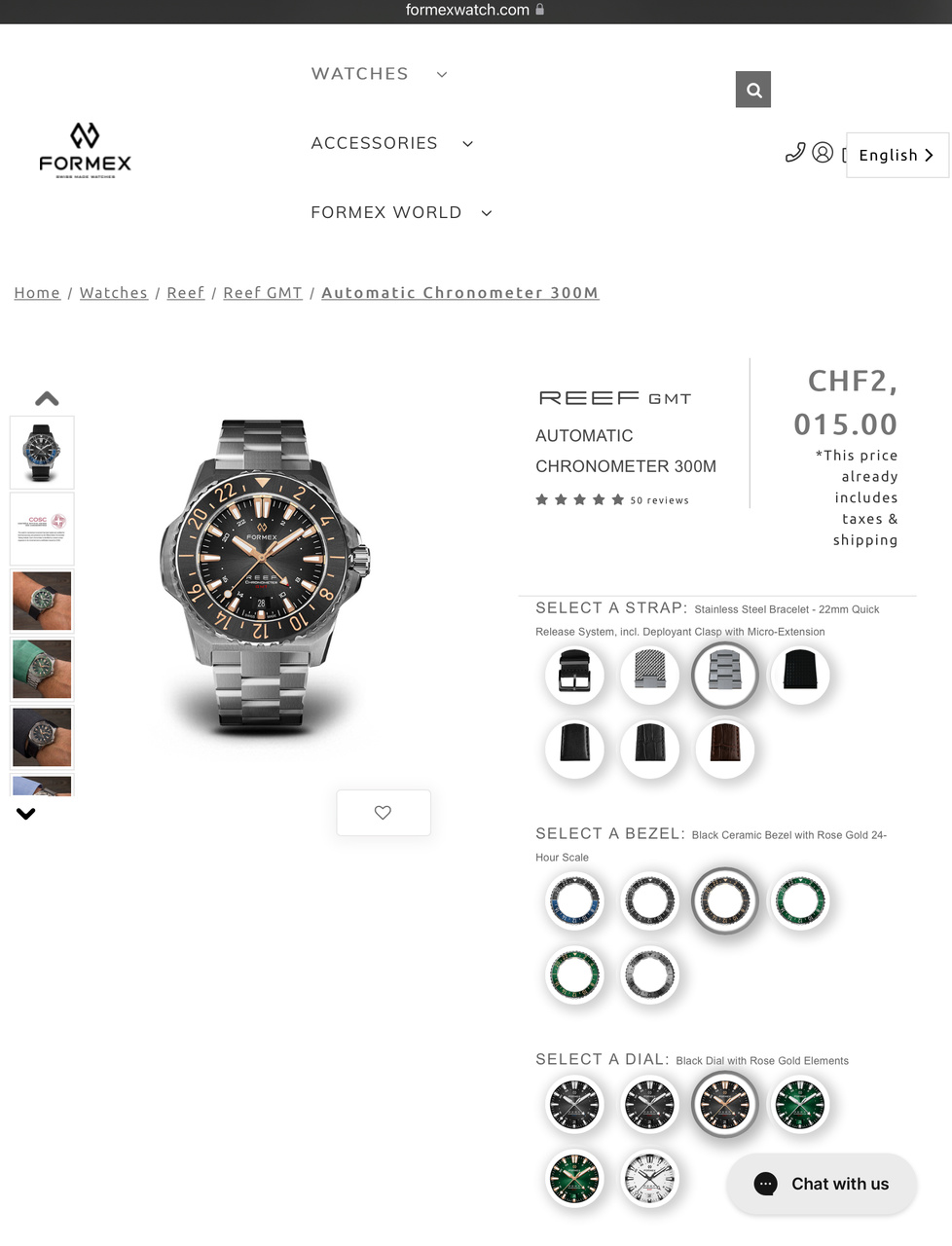Go to Reef GMT breadcrumb
Screen dimensions: 952x1246
pos(263,293)
